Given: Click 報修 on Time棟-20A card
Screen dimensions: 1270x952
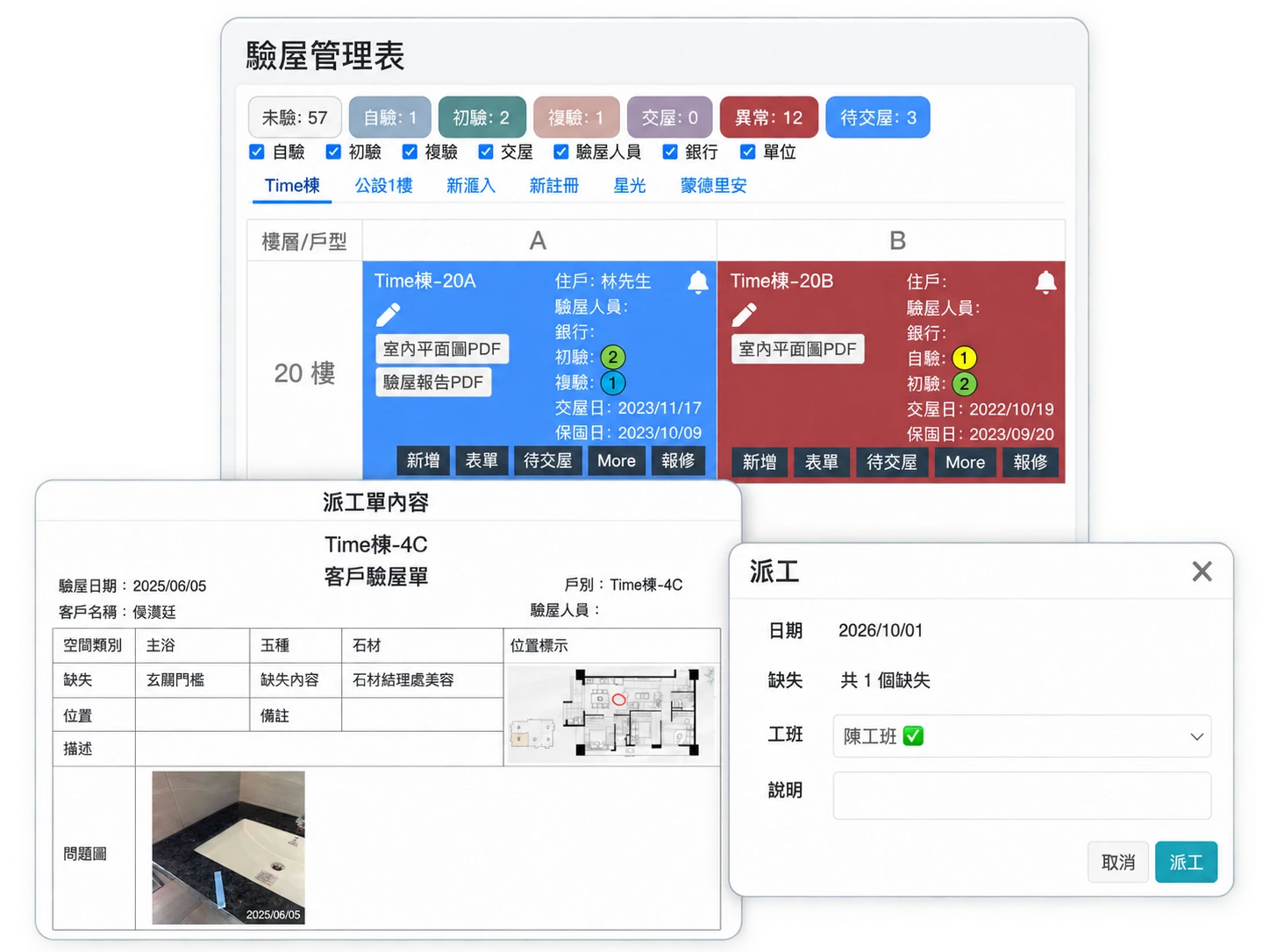Looking at the screenshot, I should point(678,461).
